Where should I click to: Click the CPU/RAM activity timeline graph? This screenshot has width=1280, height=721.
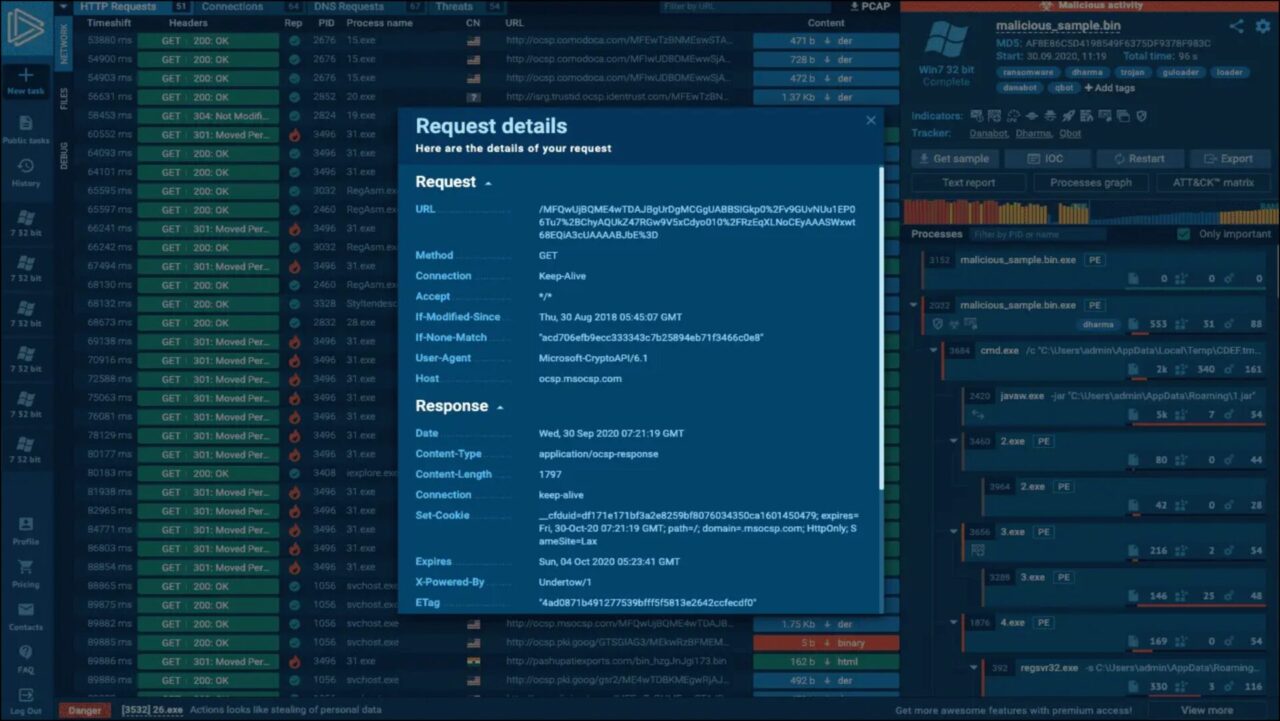tap(1090, 211)
